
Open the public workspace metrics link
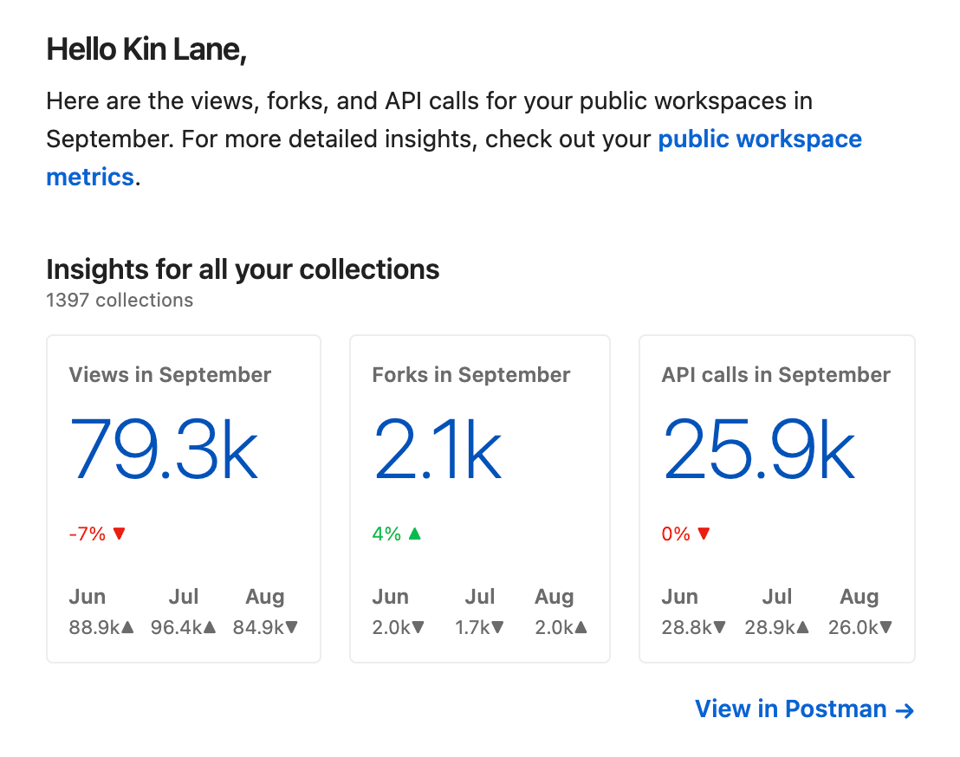click(759, 139)
